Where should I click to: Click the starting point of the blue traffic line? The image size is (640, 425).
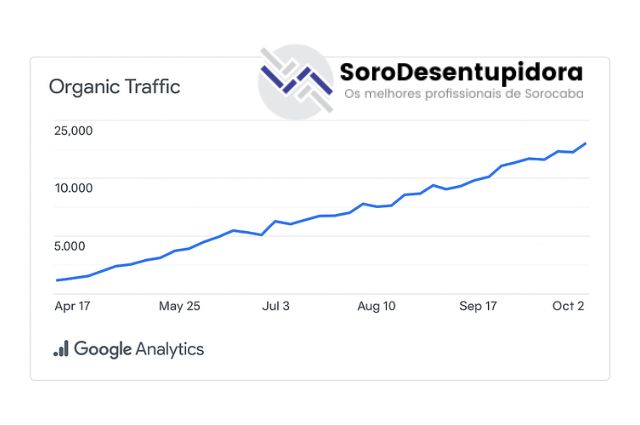click(x=58, y=280)
